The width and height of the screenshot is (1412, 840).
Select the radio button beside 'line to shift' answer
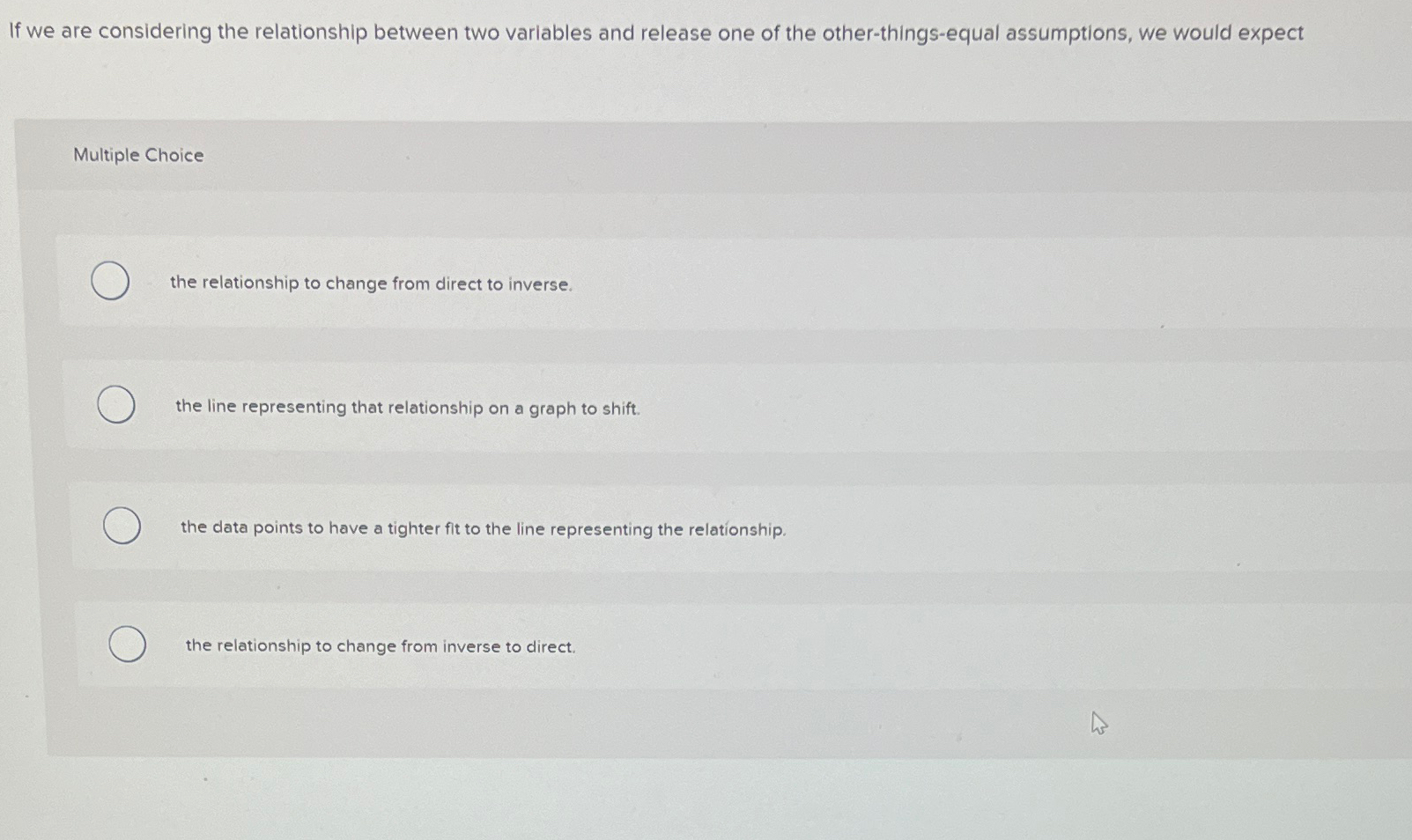[115, 405]
